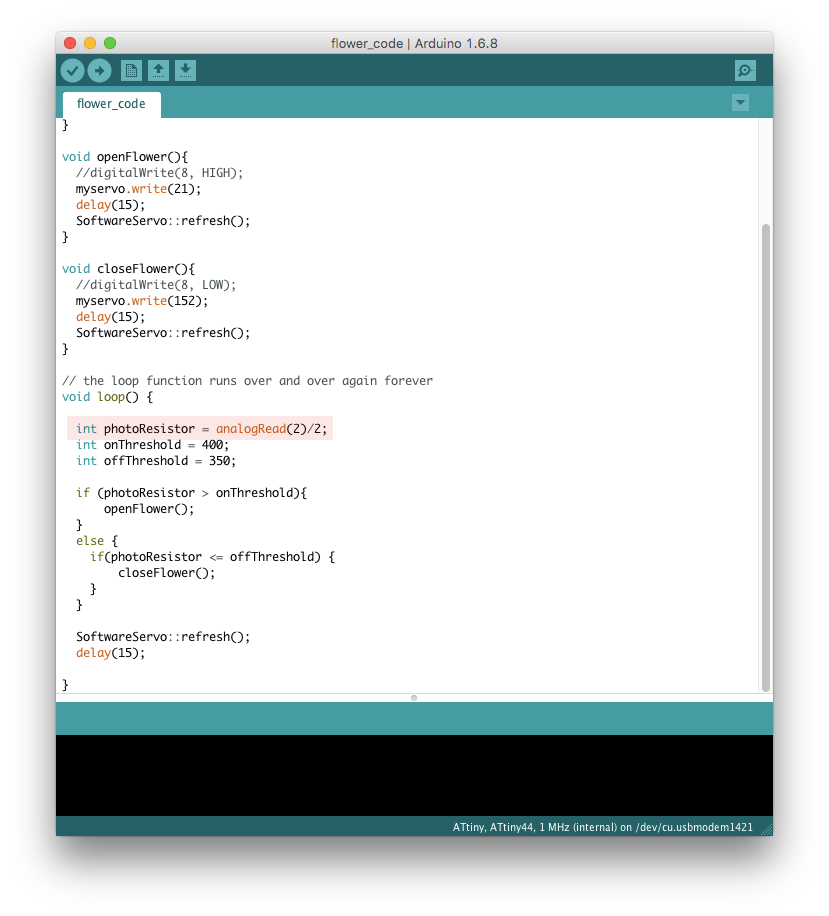This screenshot has width=829, height=916.
Task: Click the Verify checkmark button
Action: [72, 71]
